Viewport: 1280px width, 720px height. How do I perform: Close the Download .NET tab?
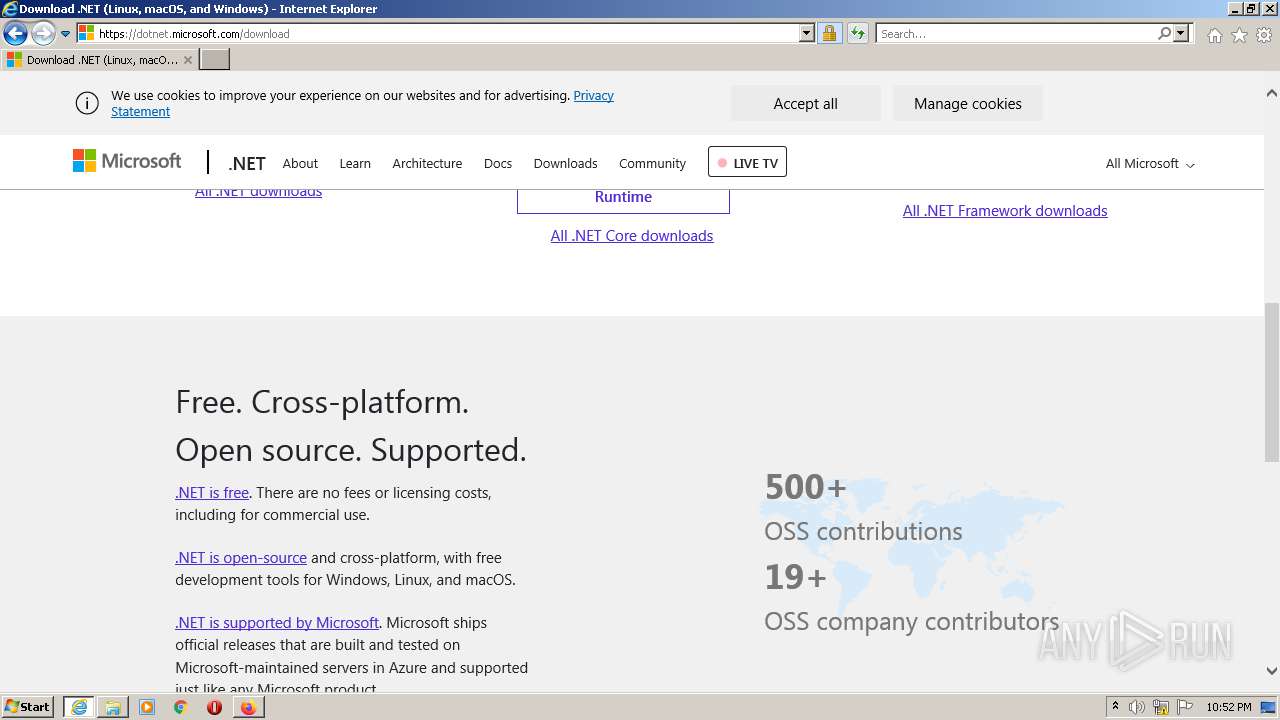pos(188,60)
